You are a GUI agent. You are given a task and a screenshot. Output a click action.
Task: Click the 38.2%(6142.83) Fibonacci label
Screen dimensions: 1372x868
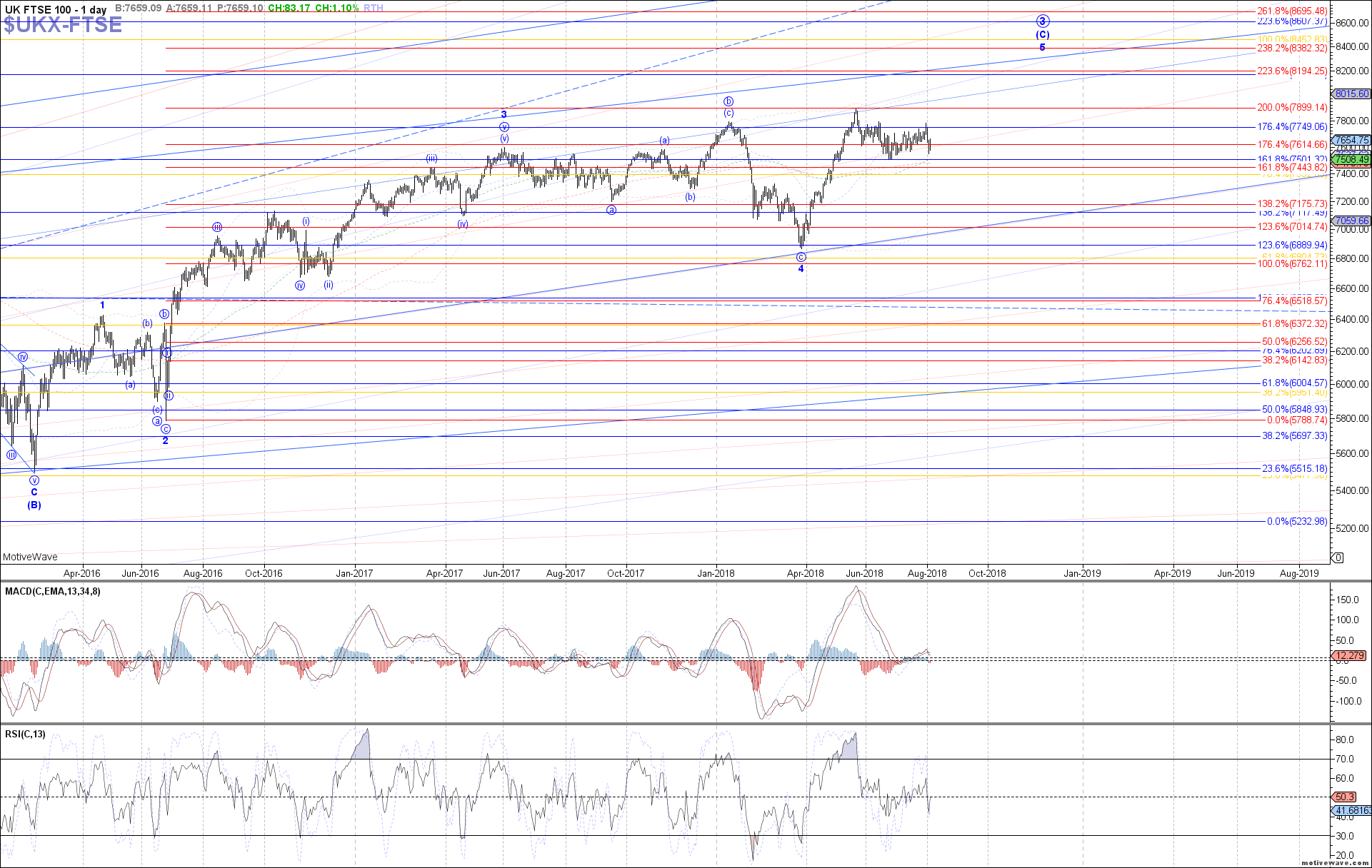click(x=1294, y=360)
